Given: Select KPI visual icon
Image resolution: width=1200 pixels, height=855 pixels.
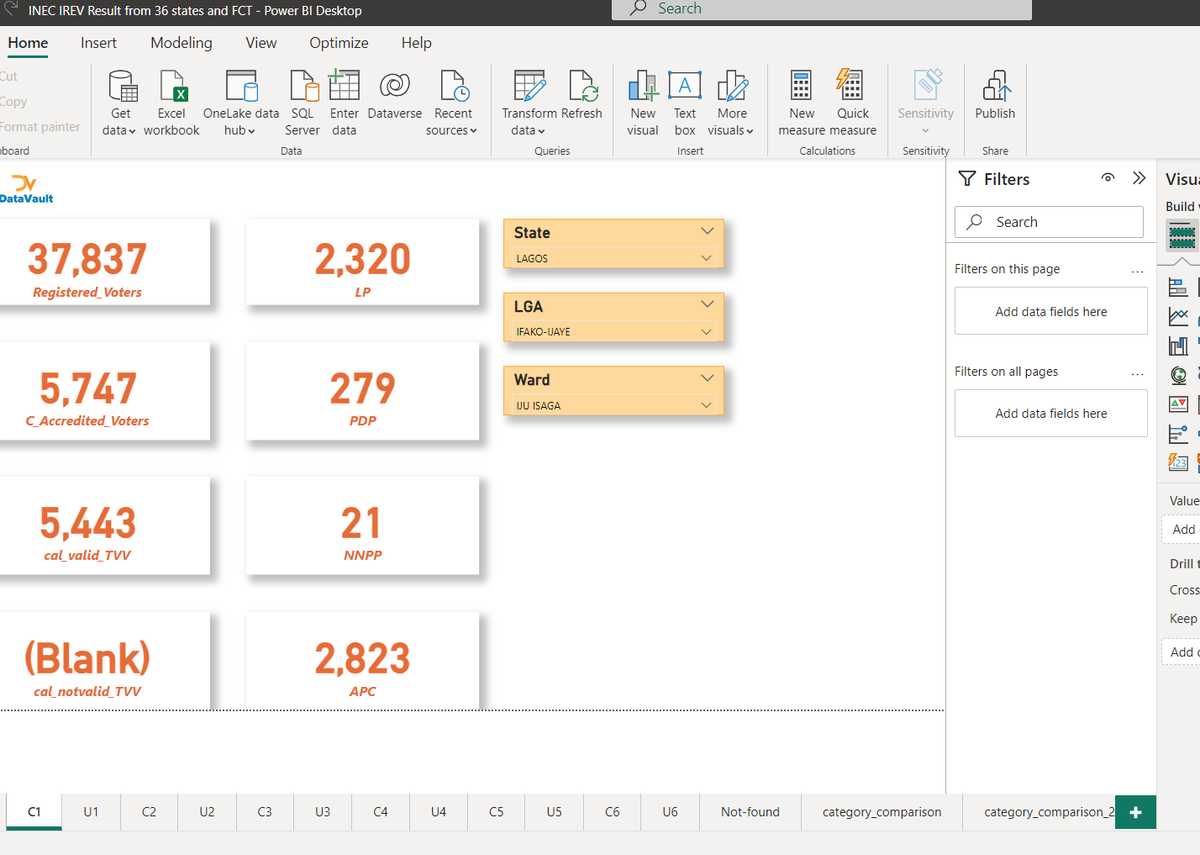Looking at the screenshot, I should [1179, 404].
